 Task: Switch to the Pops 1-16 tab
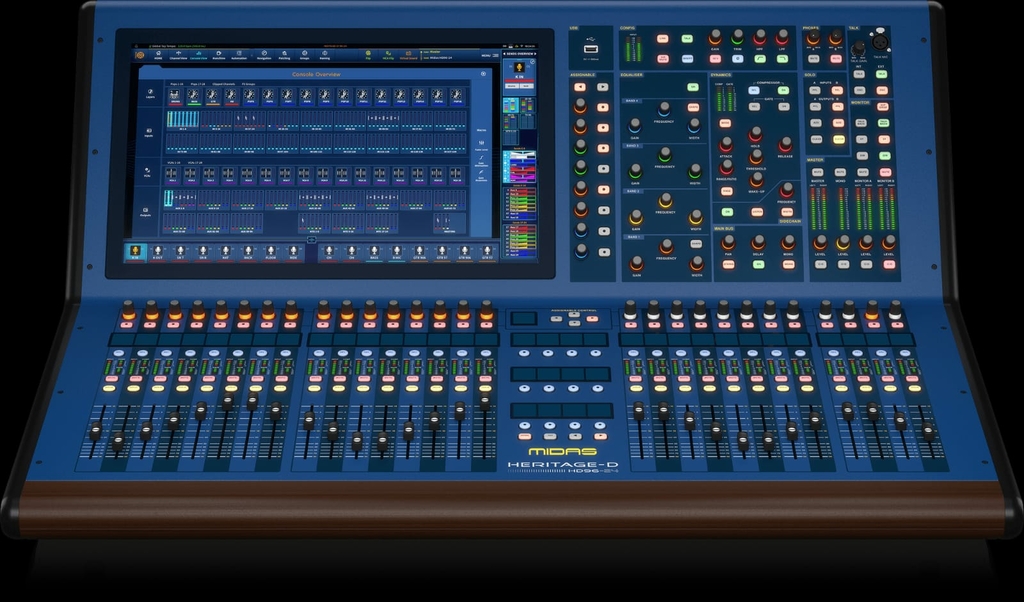[x=176, y=84]
